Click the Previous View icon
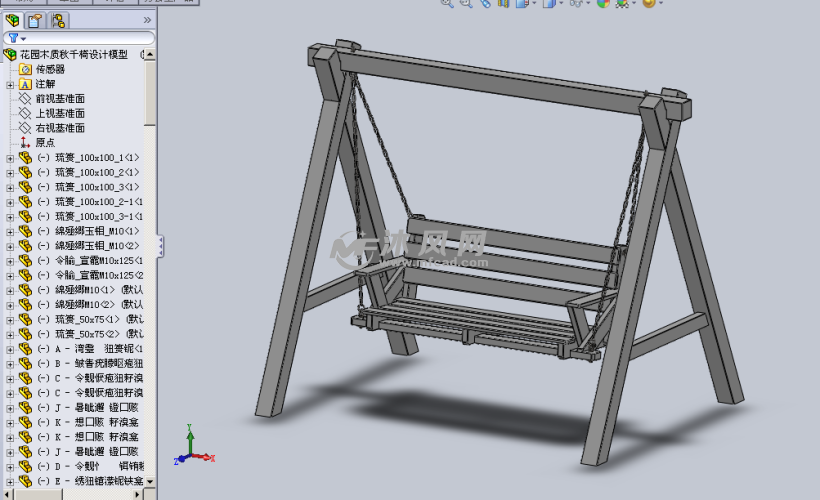 [x=485, y=3]
